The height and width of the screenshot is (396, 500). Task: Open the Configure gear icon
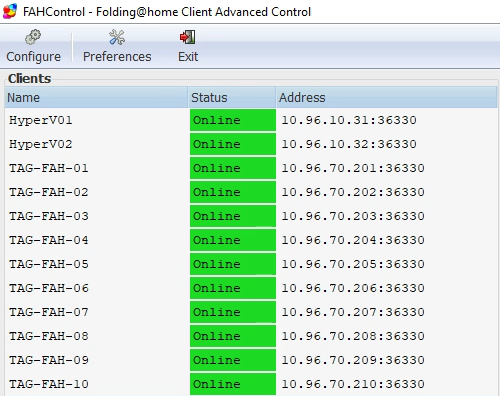(x=33, y=37)
